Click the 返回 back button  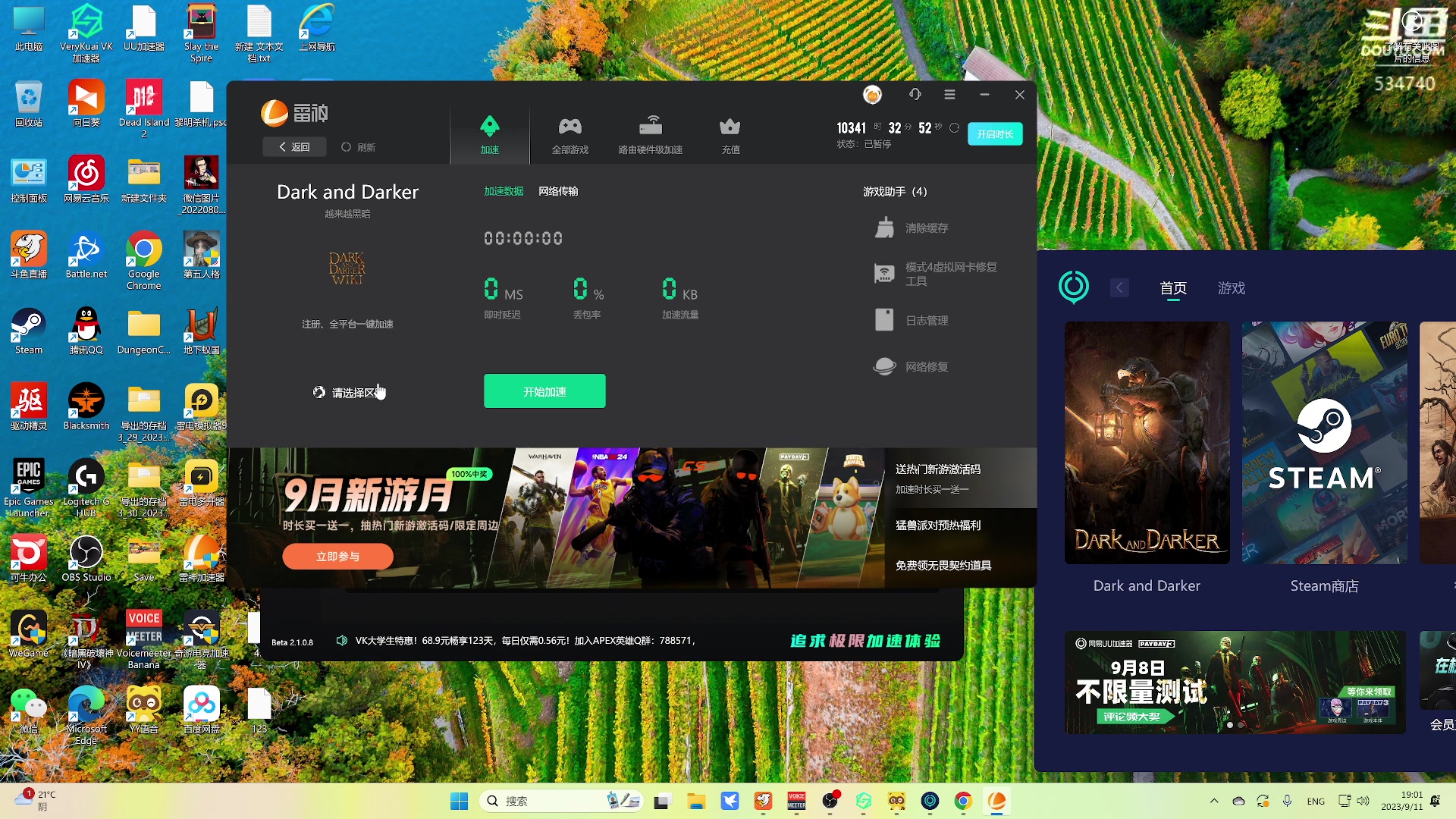click(x=294, y=147)
